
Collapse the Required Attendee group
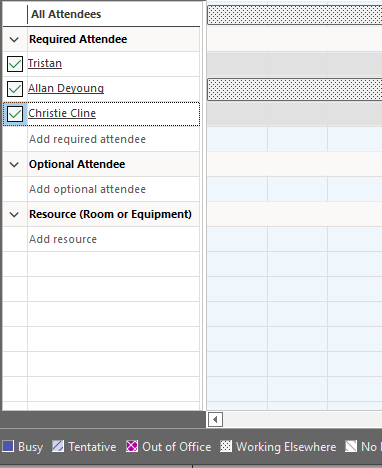(14, 40)
